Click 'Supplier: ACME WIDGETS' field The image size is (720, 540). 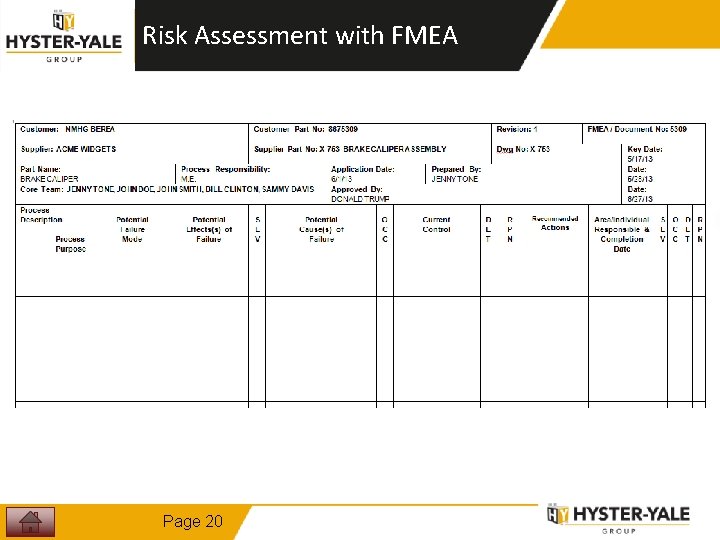tap(68, 149)
